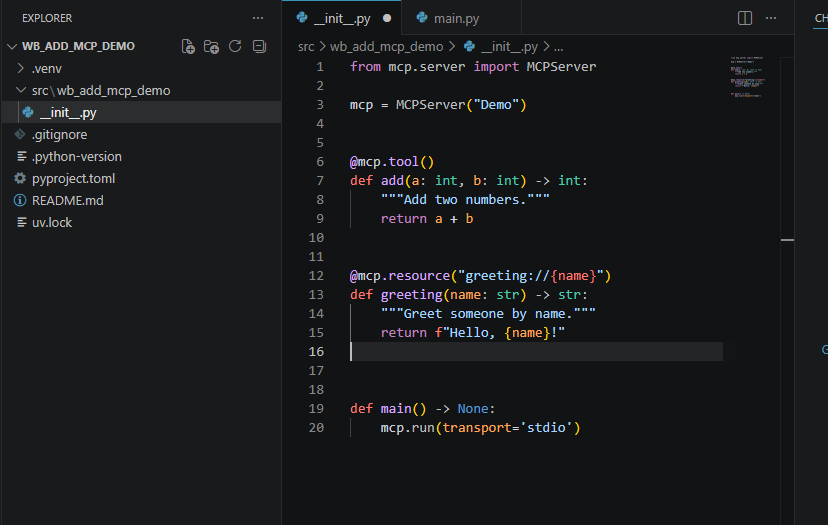828x525 pixels.
Task: Click src breadcrumb segment
Action: tap(306, 46)
